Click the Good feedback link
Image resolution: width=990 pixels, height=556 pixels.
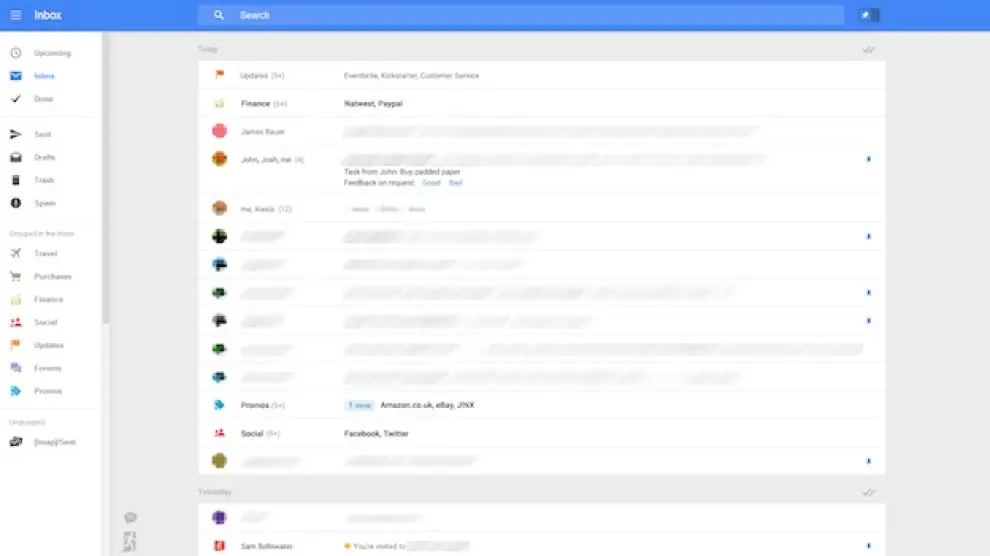click(x=431, y=183)
